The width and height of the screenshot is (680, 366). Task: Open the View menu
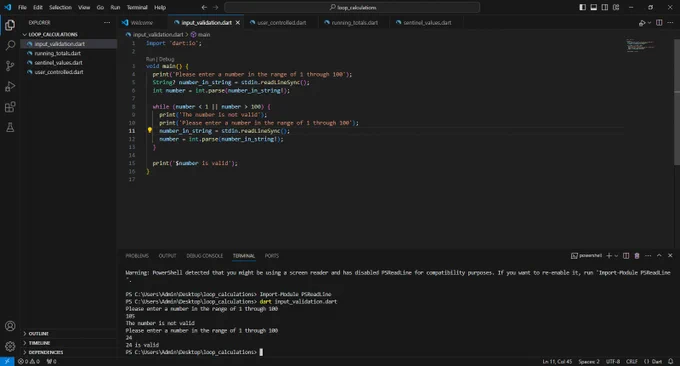click(84, 7)
